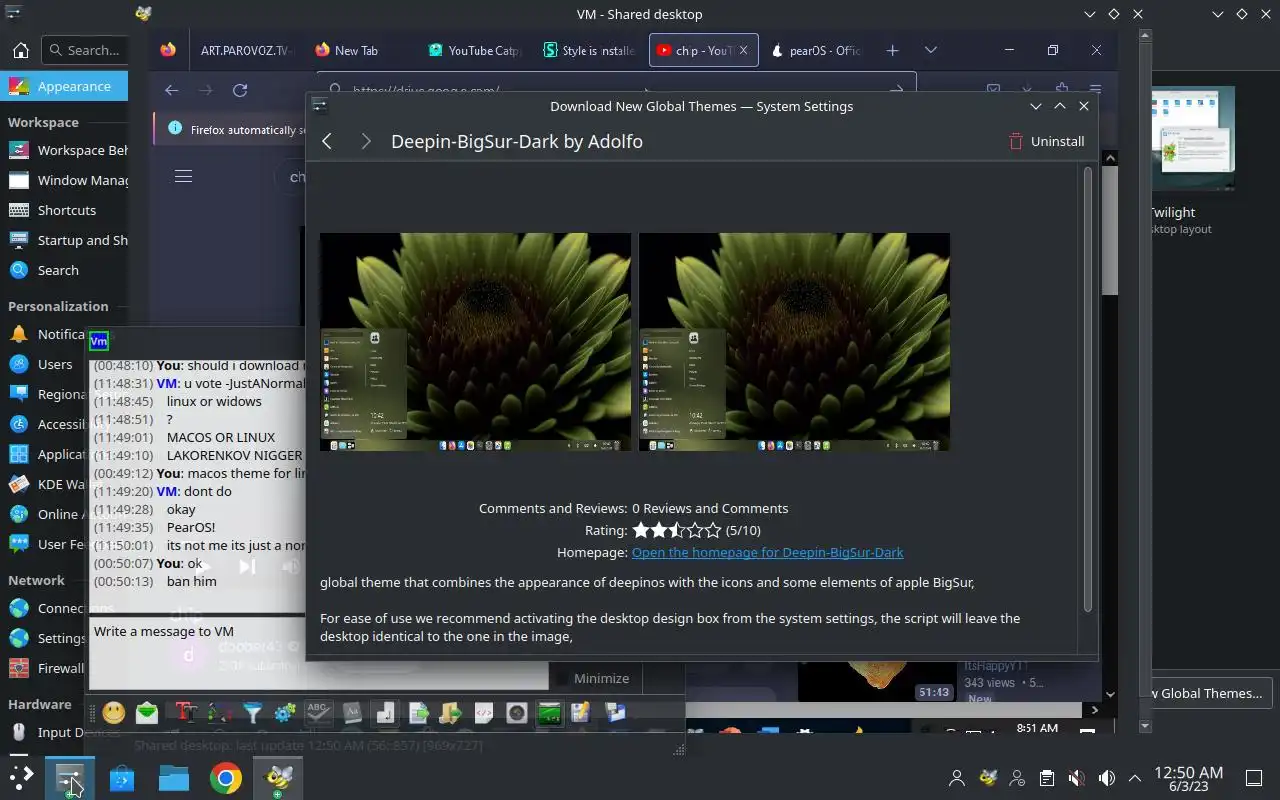The width and height of the screenshot is (1280, 800).
Task: Click the green chalkboard icon in chat toolbar
Action: coord(549,713)
